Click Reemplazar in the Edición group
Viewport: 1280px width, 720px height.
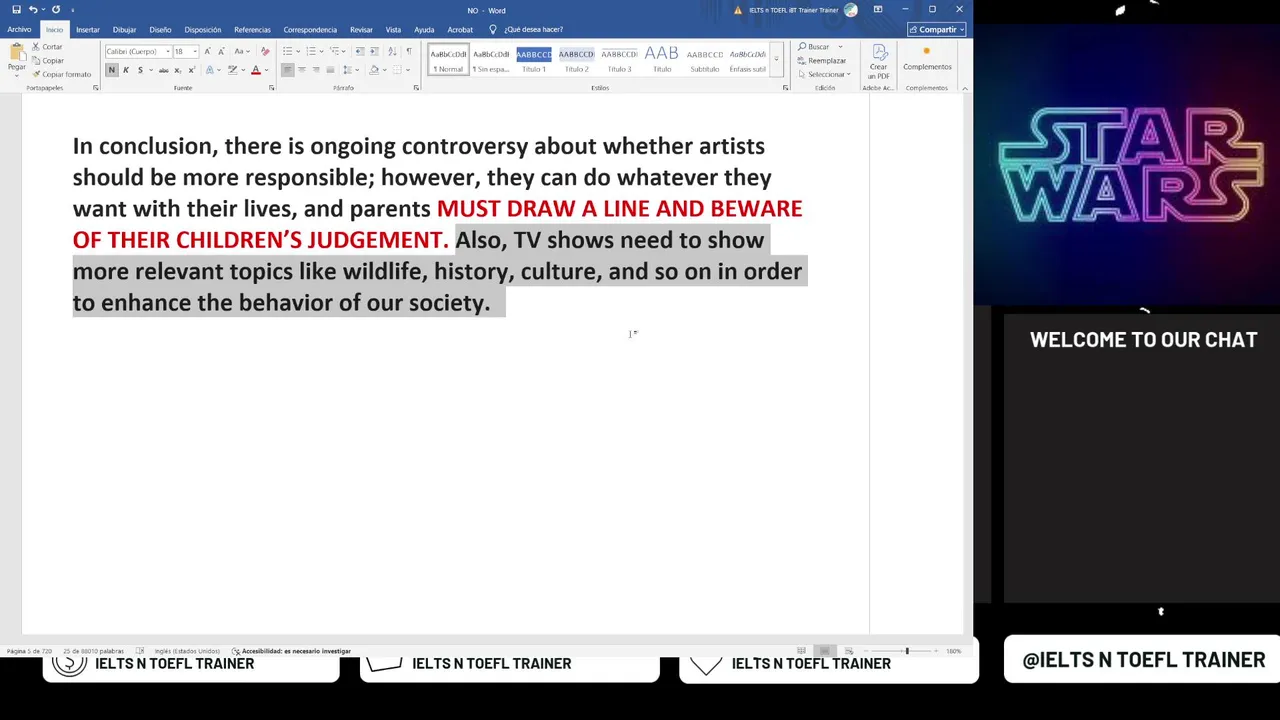[x=822, y=61]
